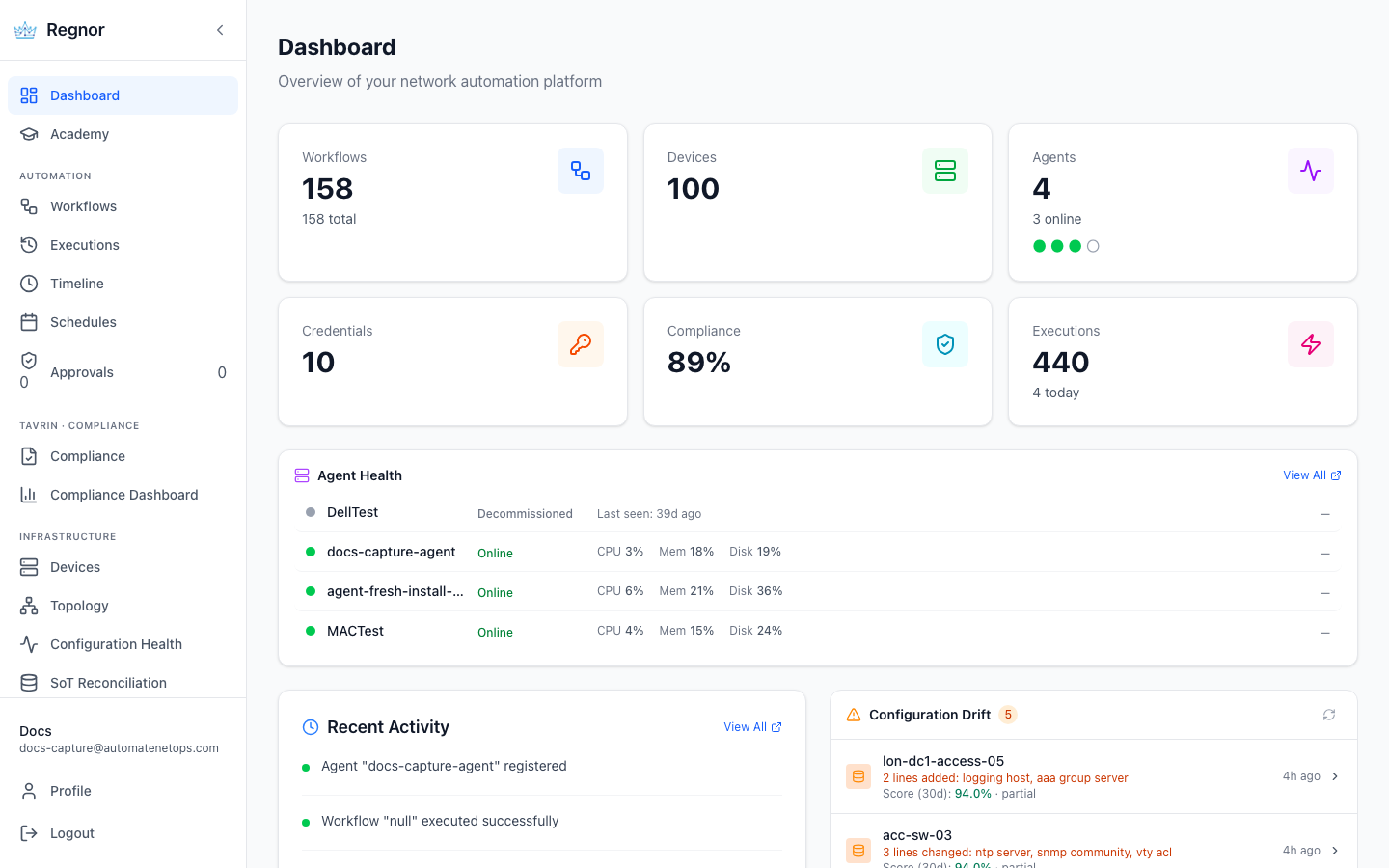The height and width of the screenshot is (868, 1389).
Task: Click the offline agent status dot in Agents card
Action: coord(1093,246)
